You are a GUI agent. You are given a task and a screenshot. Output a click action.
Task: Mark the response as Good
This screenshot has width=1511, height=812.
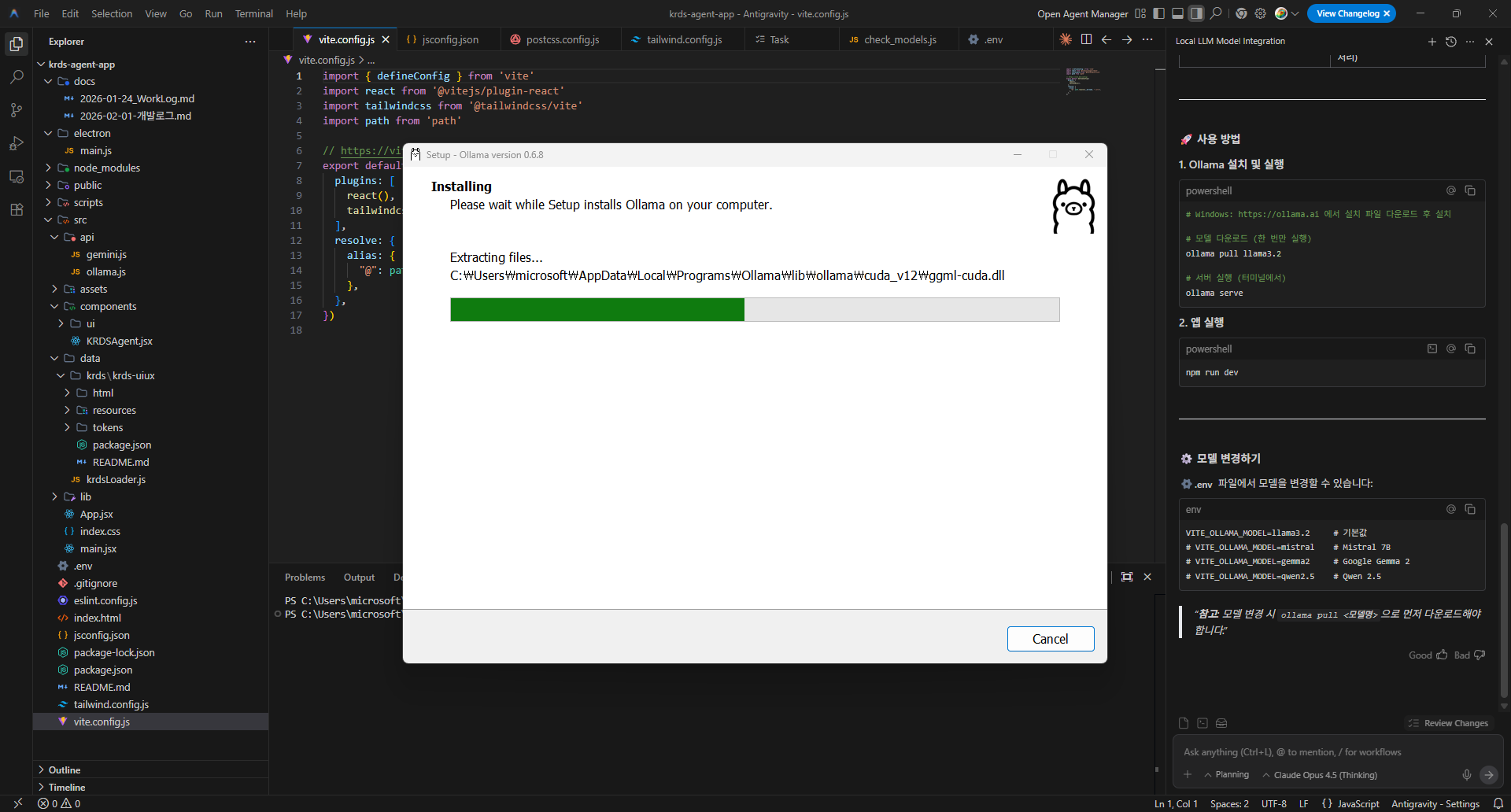click(x=1428, y=655)
